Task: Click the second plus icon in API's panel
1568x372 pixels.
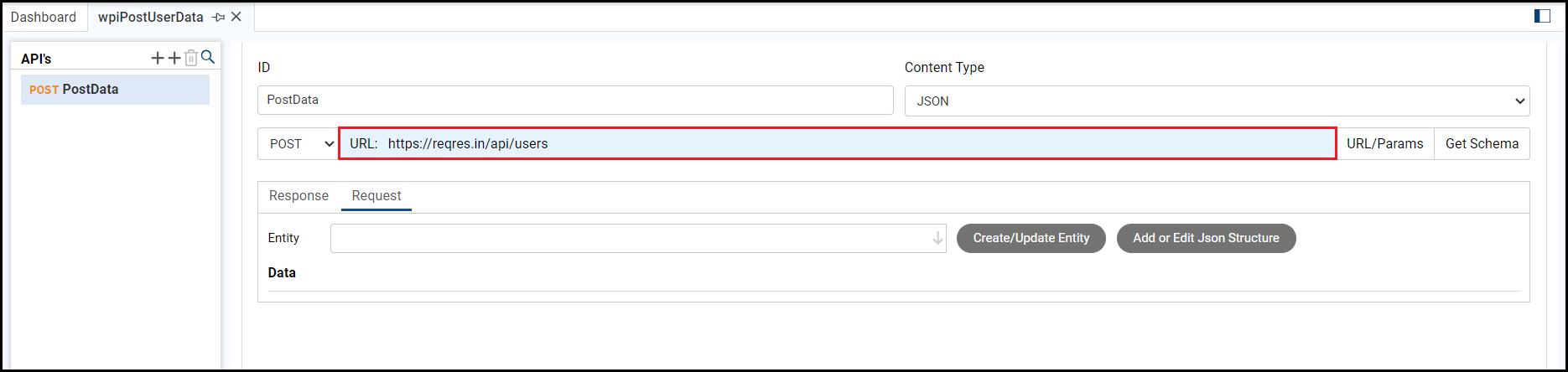Action: click(x=174, y=58)
